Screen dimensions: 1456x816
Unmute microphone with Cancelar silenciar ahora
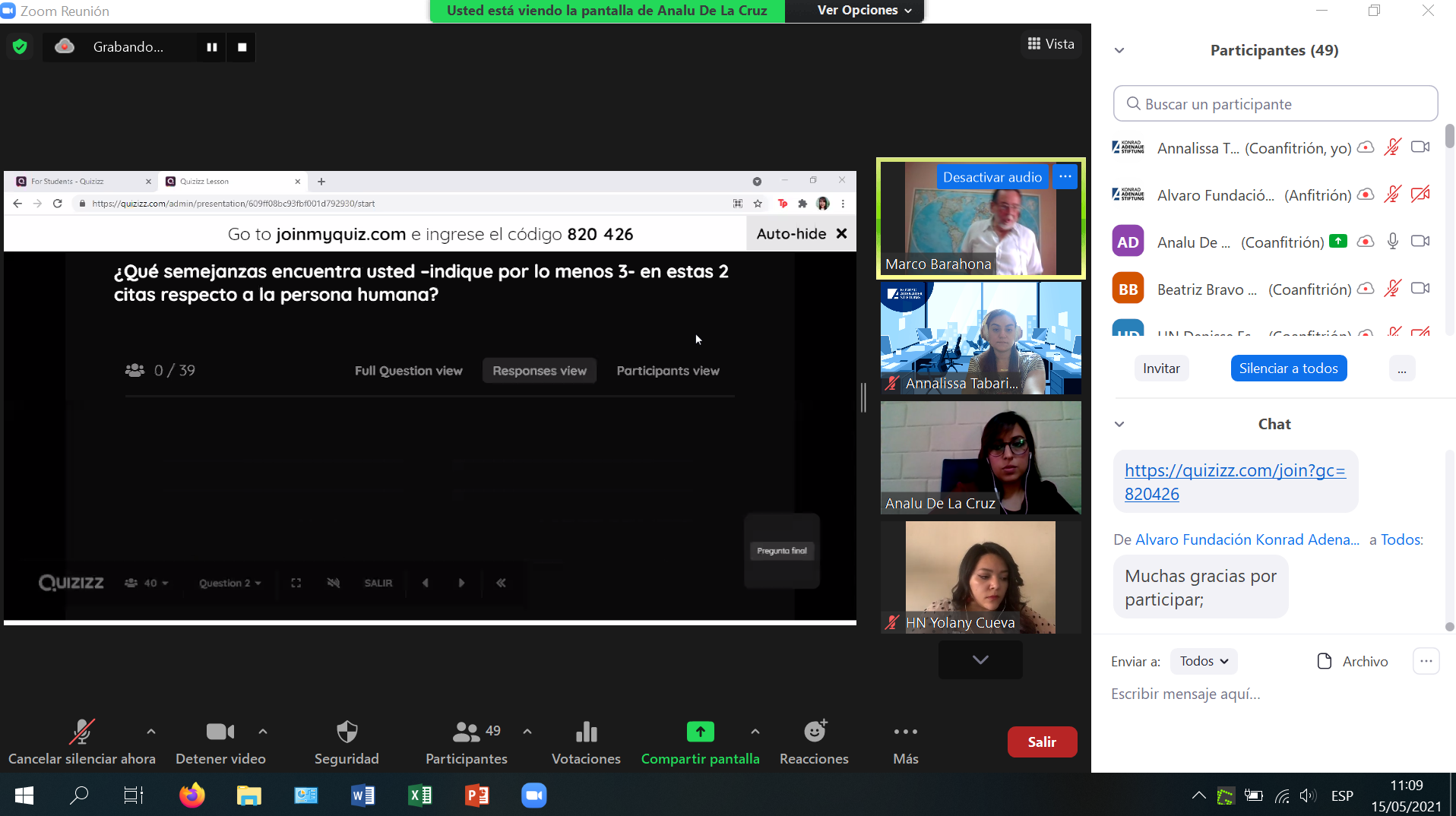point(81,732)
